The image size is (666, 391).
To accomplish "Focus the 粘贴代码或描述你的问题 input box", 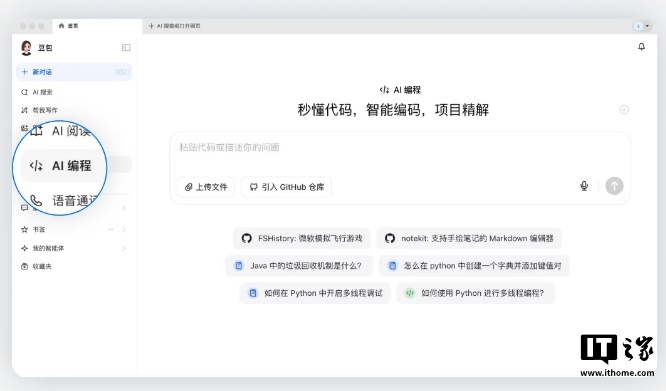I will tap(400, 147).
